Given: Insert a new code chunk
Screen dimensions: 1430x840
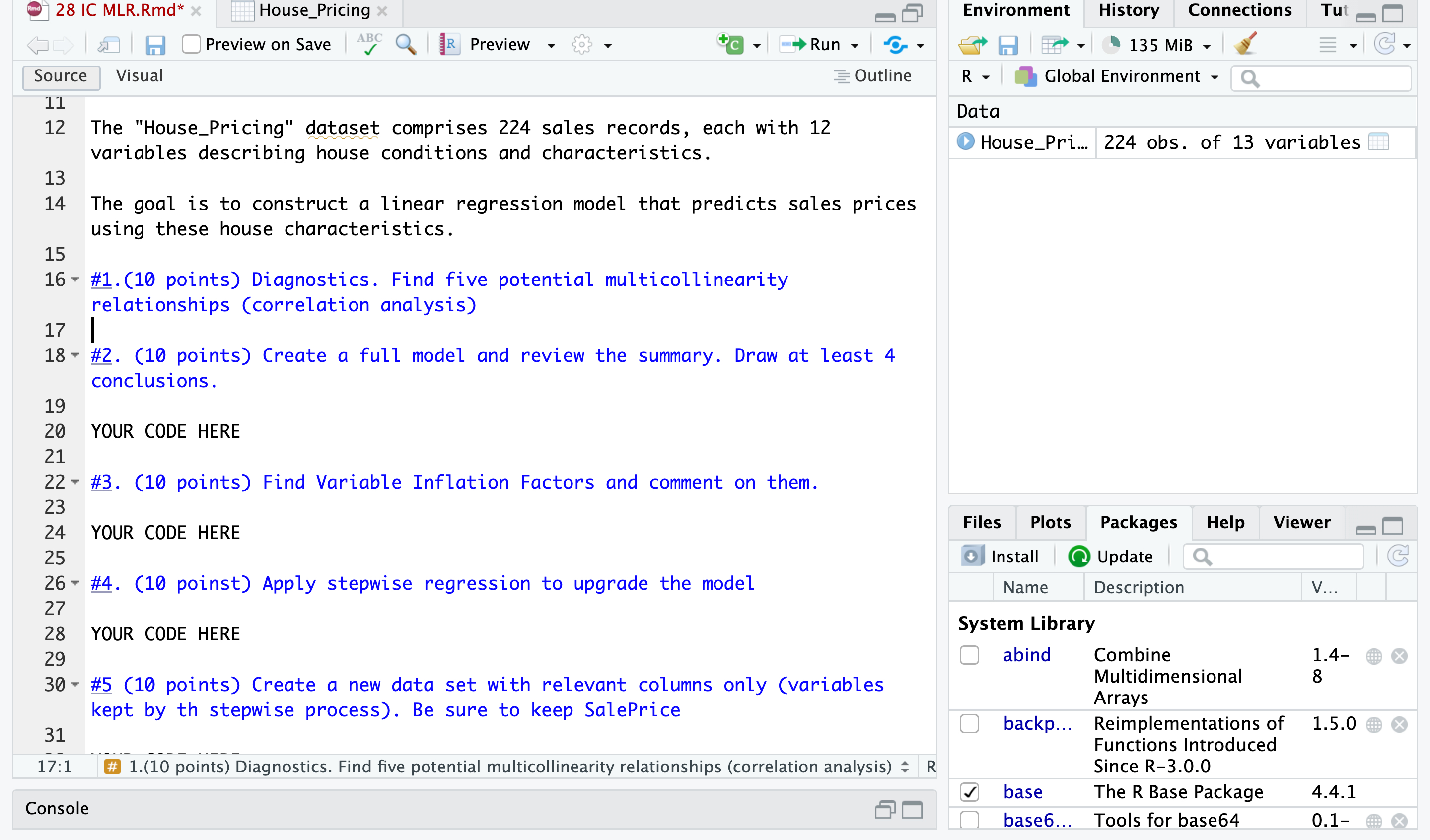Looking at the screenshot, I should [x=731, y=44].
